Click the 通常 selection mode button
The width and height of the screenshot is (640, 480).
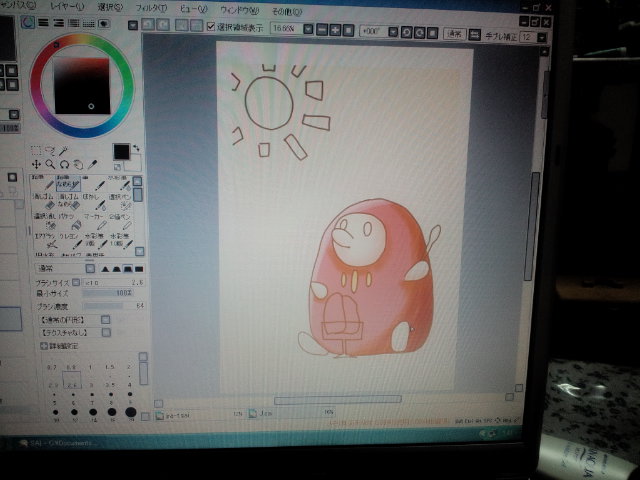454,34
